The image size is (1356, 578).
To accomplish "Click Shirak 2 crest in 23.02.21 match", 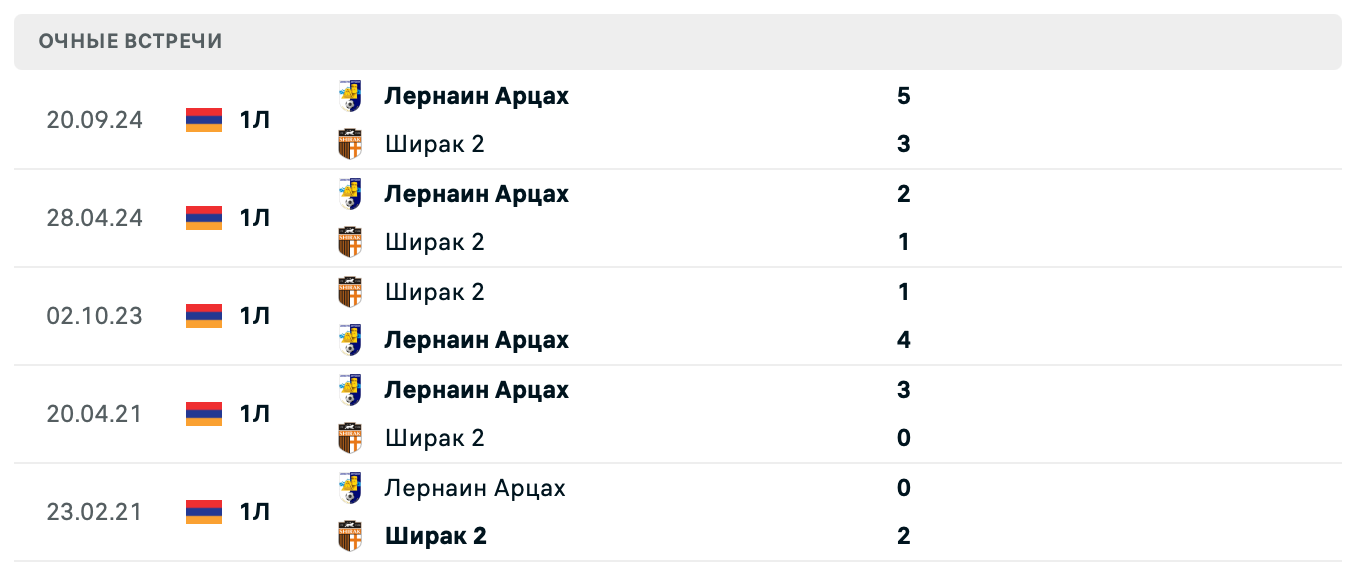I will pos(350,536).
